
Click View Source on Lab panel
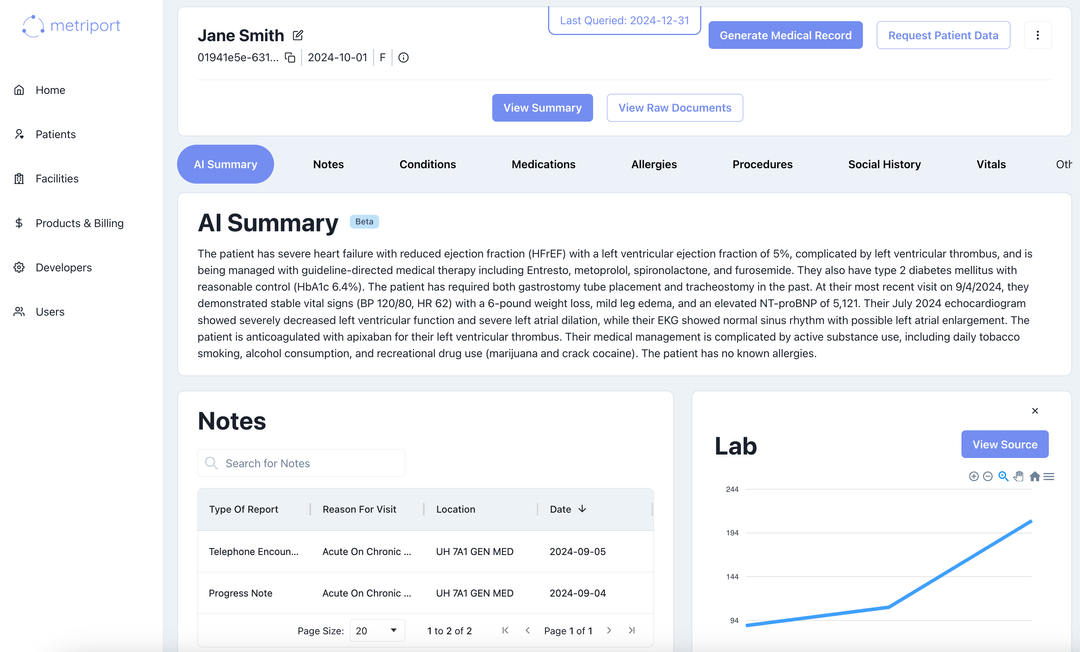pyautogui.click(x=1005, y=445)
